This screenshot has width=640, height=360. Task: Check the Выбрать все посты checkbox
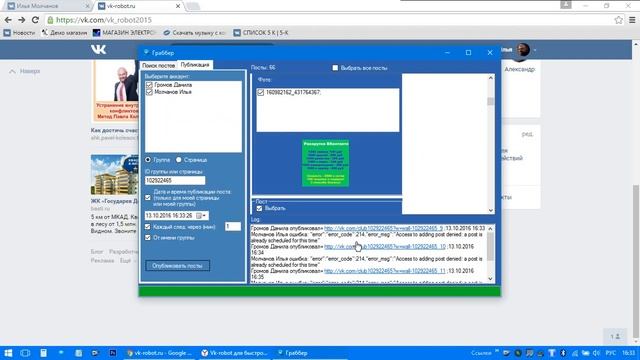[x=335, y=68]
